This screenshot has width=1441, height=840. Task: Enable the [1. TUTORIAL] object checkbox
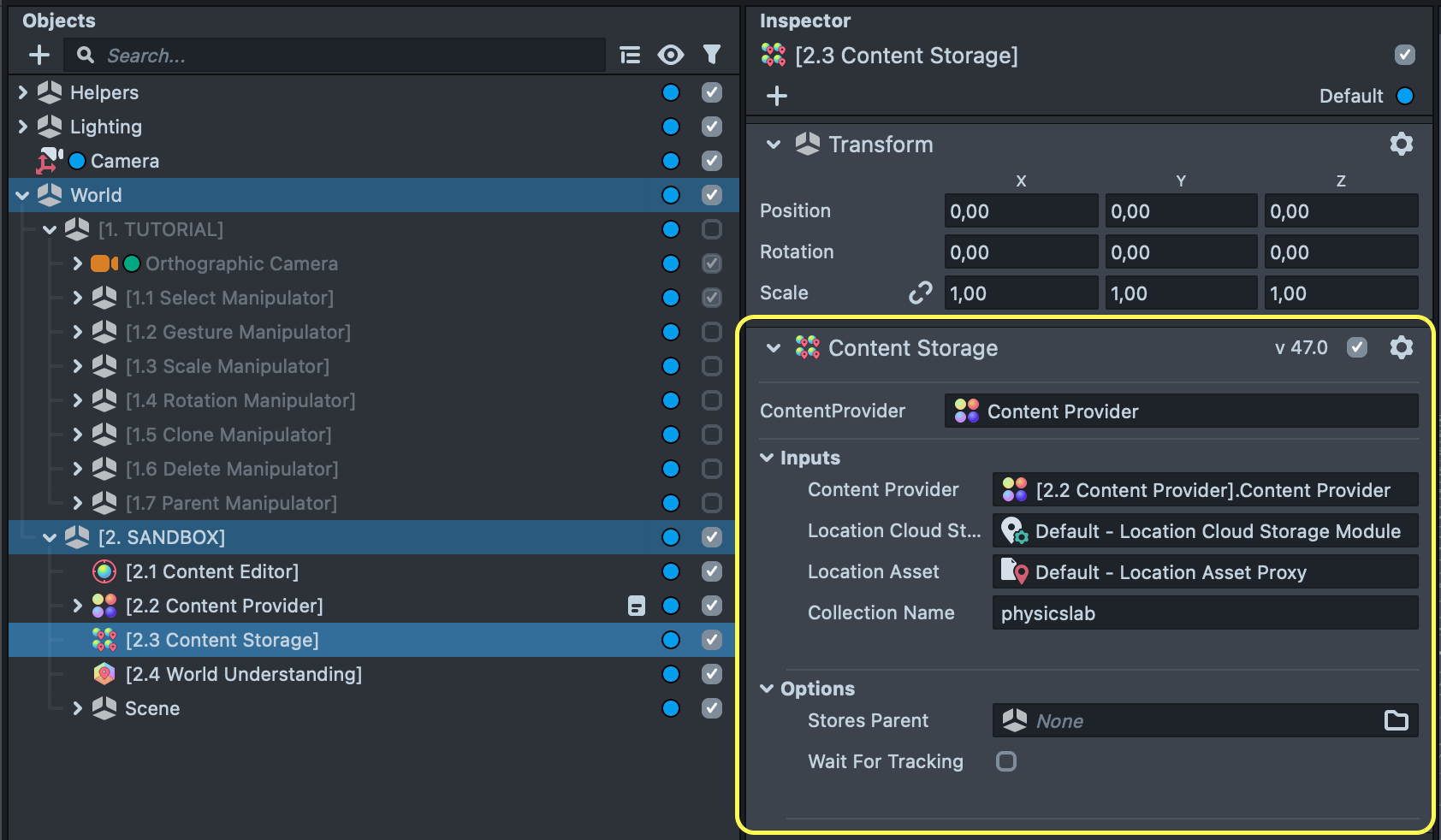tap(711, 229)
